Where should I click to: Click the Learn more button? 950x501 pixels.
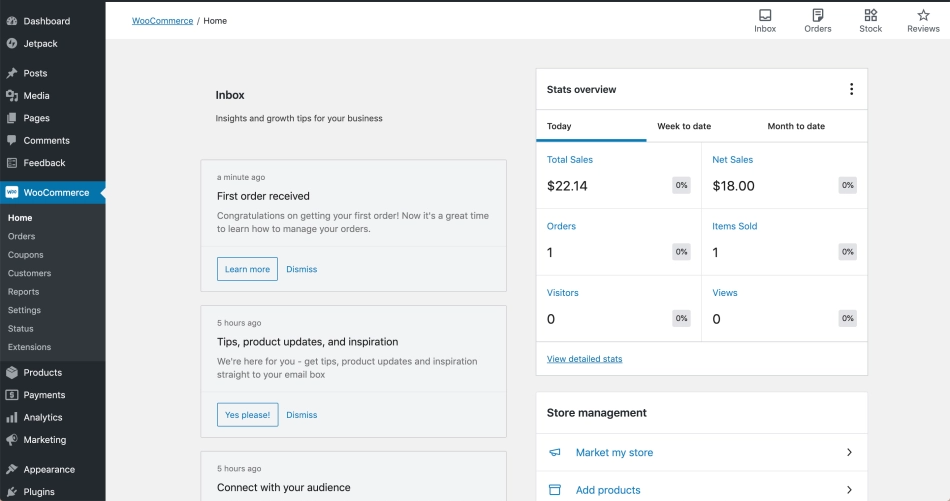click(247, 269)
